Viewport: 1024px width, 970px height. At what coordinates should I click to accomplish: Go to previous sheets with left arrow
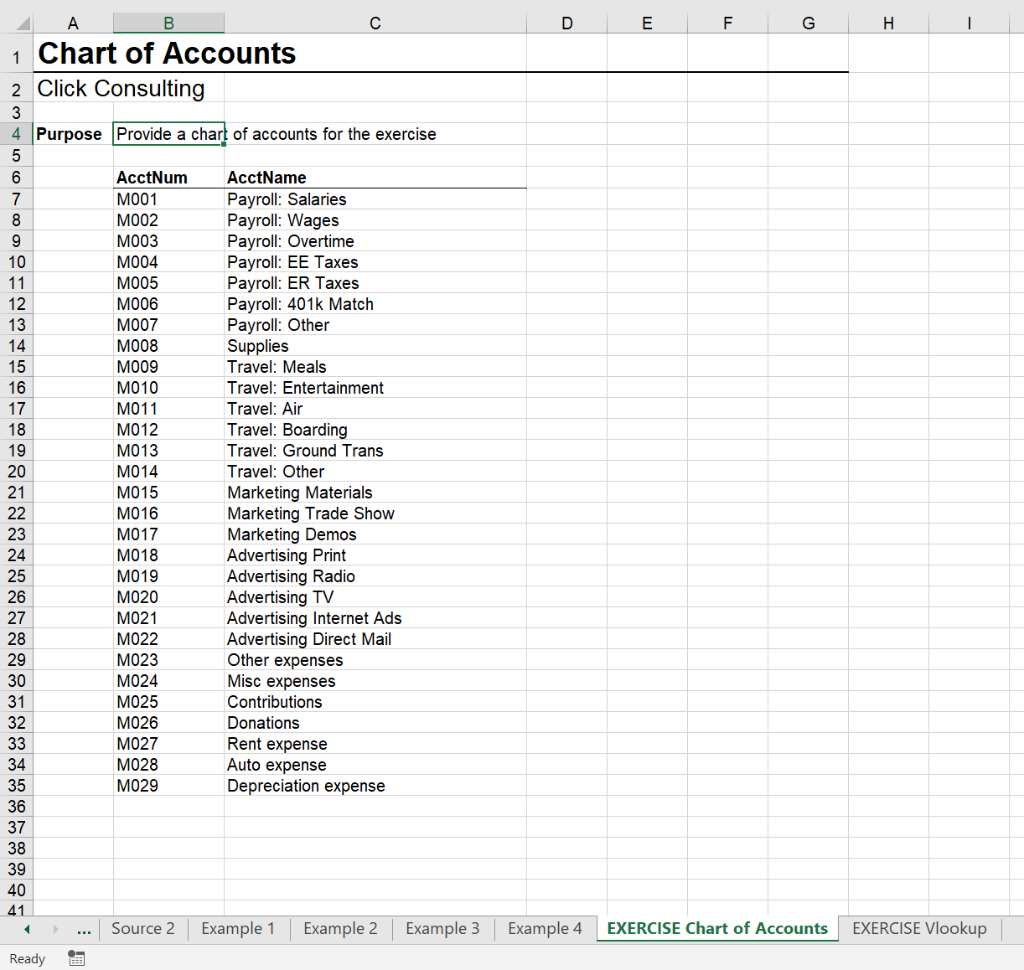[x=27, y=929]
